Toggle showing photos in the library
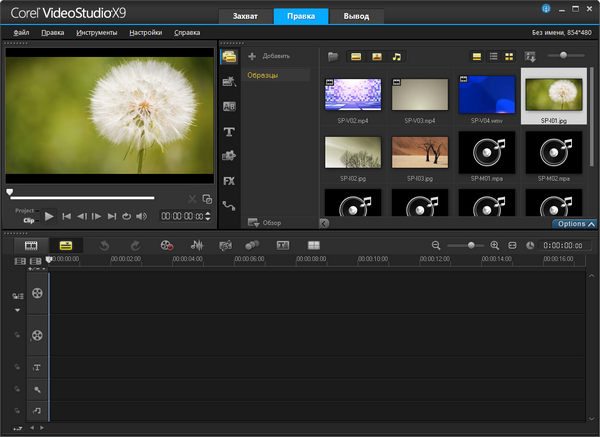The width and height of the screenshot is (600, 437). tap(376, 56)
